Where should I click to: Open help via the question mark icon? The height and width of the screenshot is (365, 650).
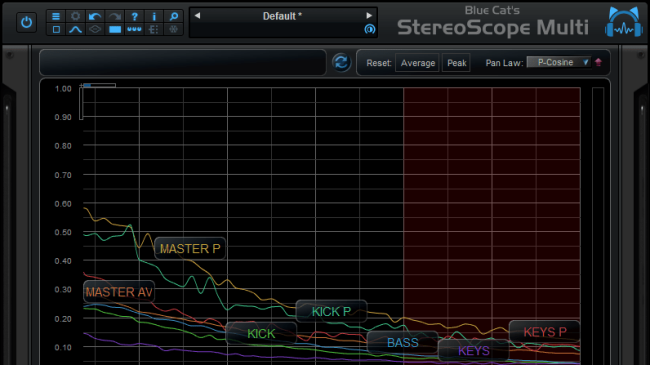coord(134,16)
